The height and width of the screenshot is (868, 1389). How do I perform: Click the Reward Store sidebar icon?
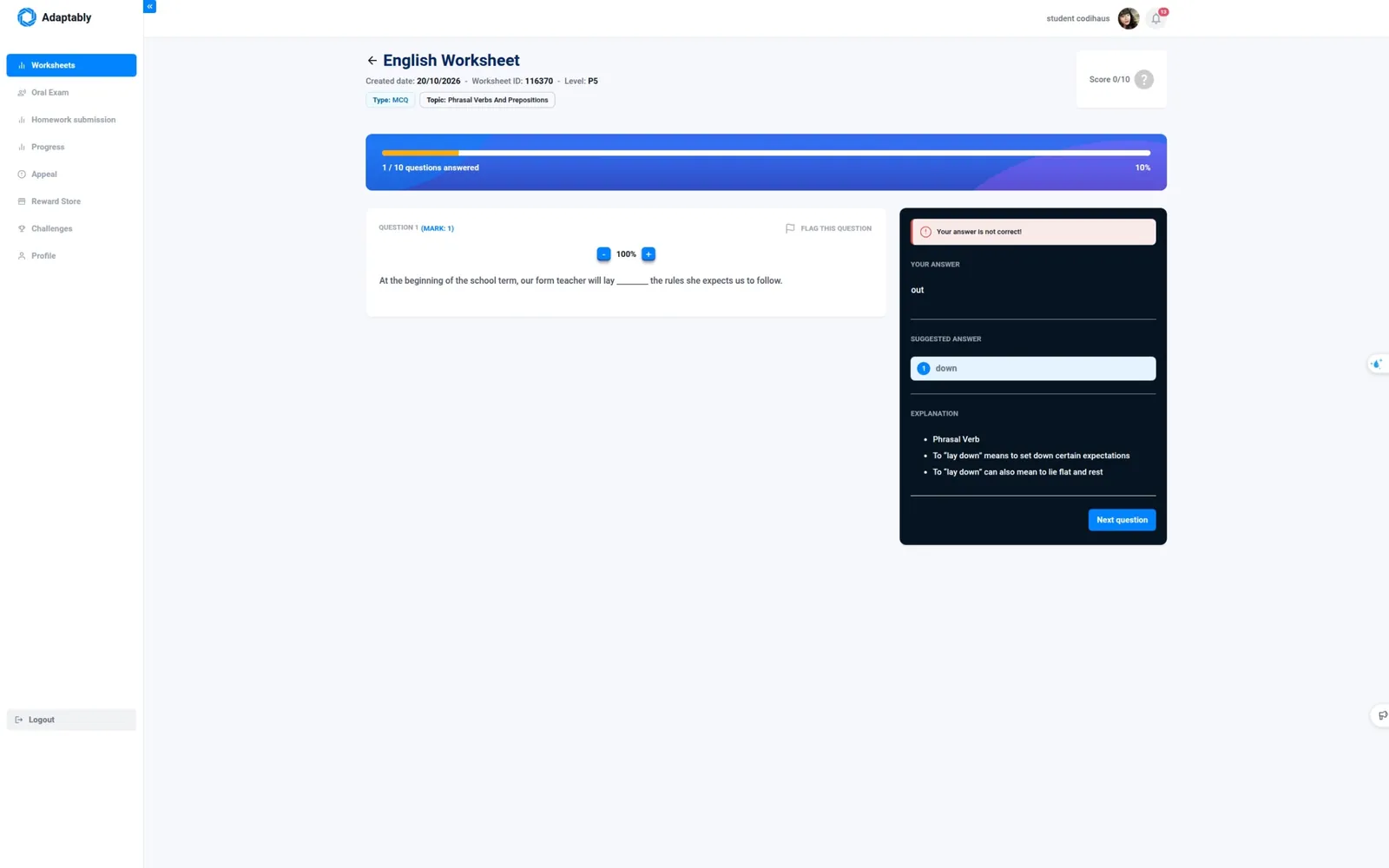point(22,201)
